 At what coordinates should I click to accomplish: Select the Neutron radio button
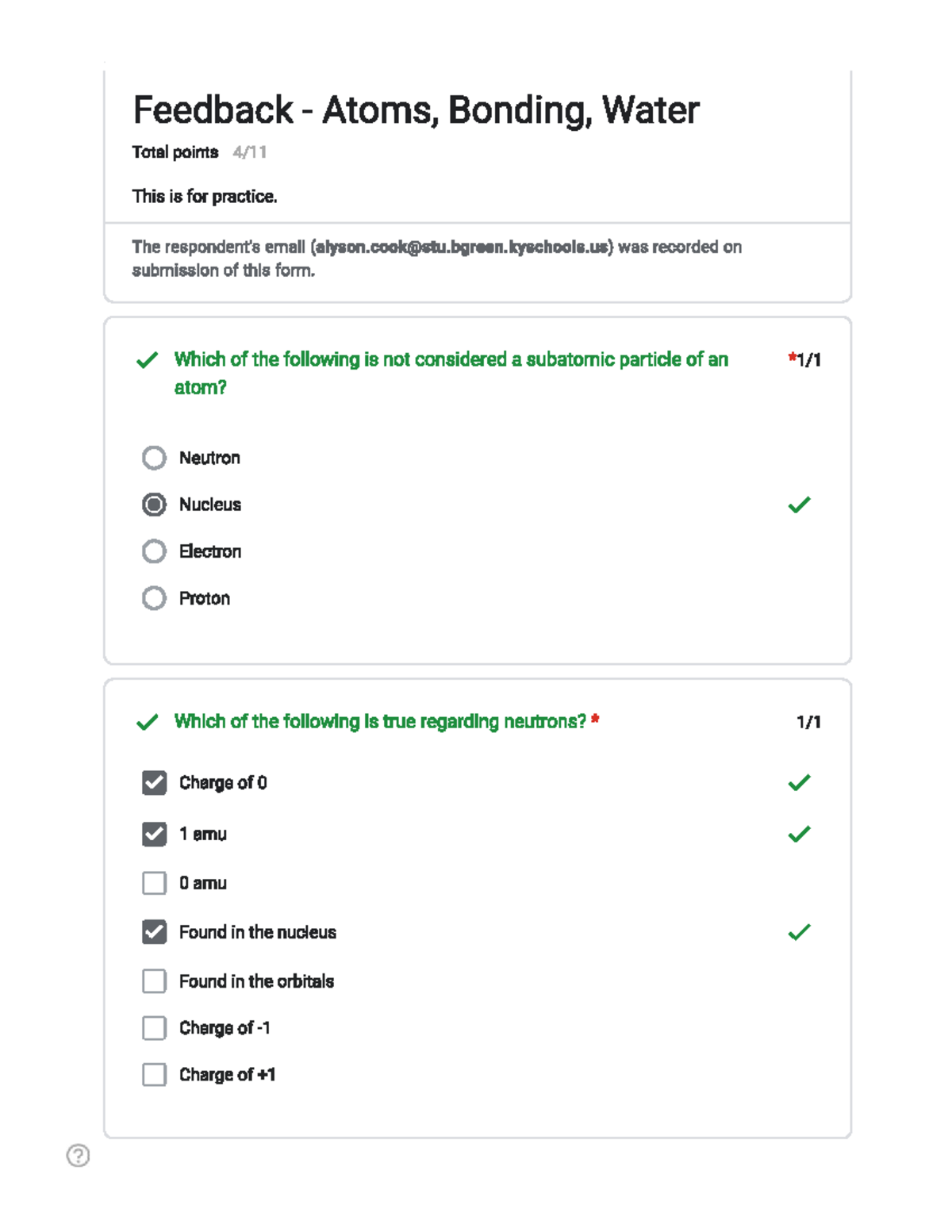[x=154, y=458]
